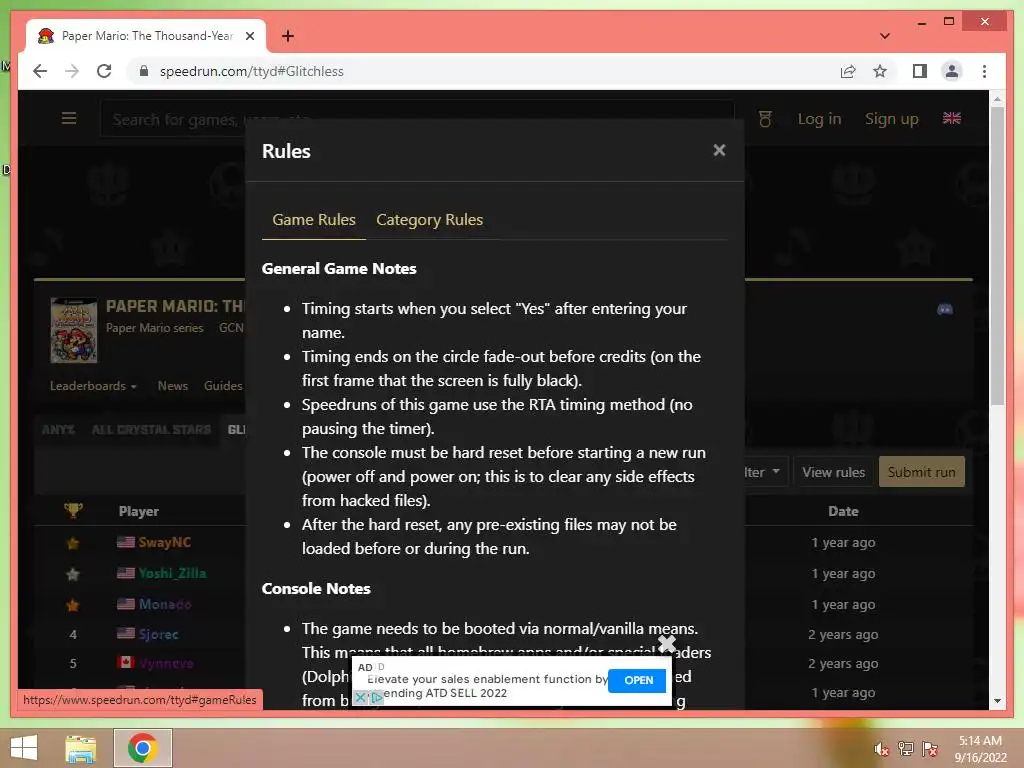Close the ad banner with the white X
The image size is (1024, 768).
coord(666,643)
